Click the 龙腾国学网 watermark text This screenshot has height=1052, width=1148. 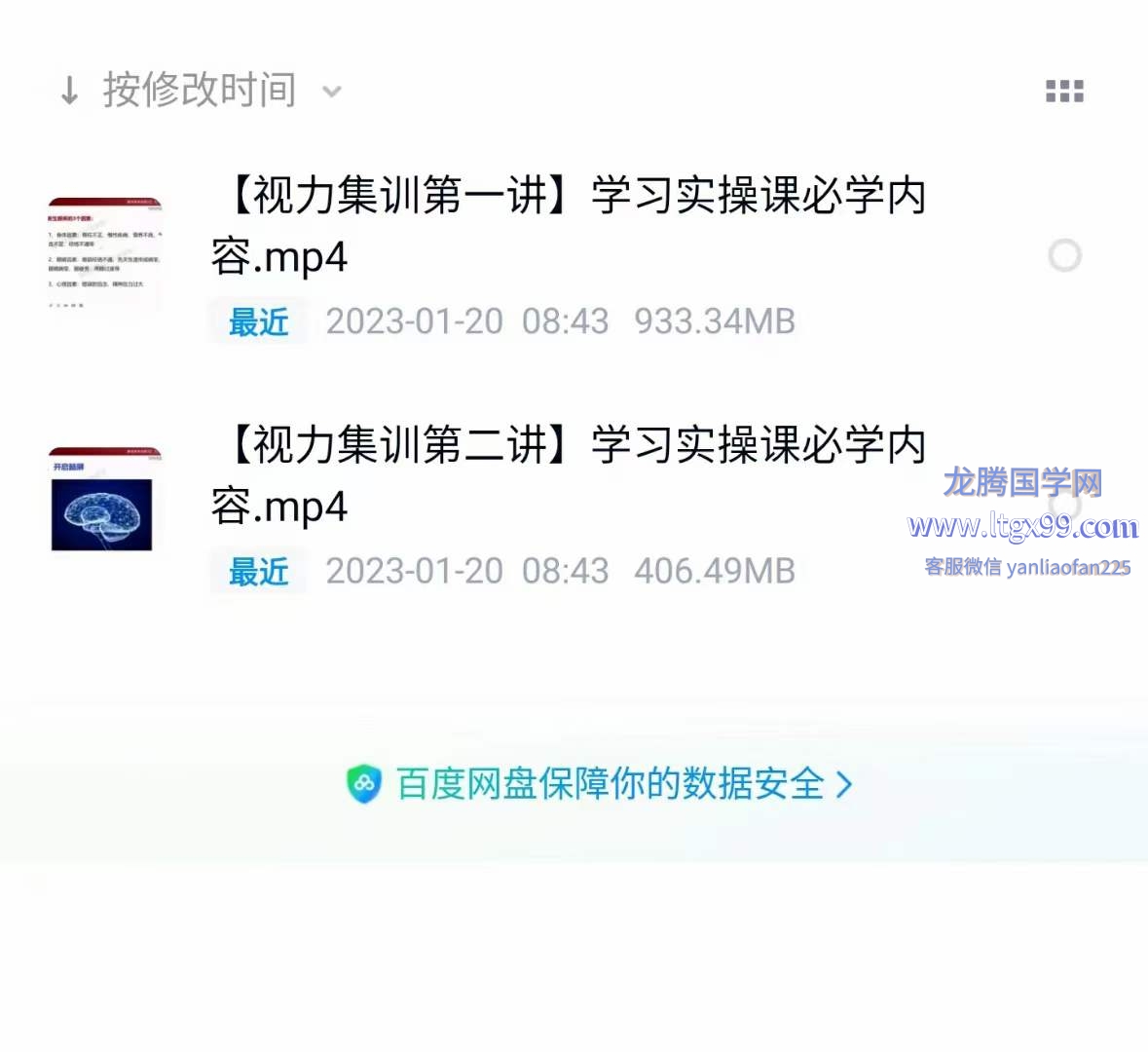(x=1022, y=483)
